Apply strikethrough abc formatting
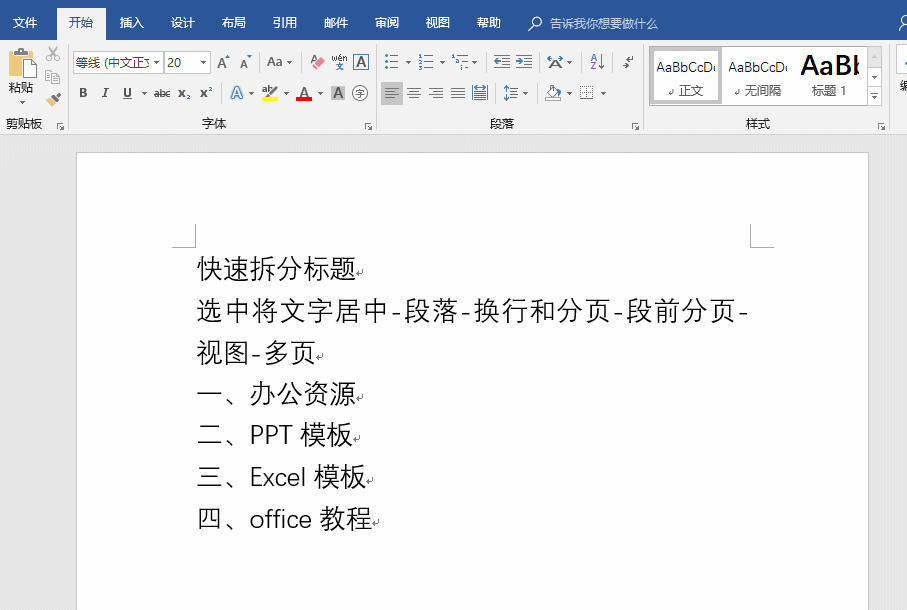 click(162, 93)
